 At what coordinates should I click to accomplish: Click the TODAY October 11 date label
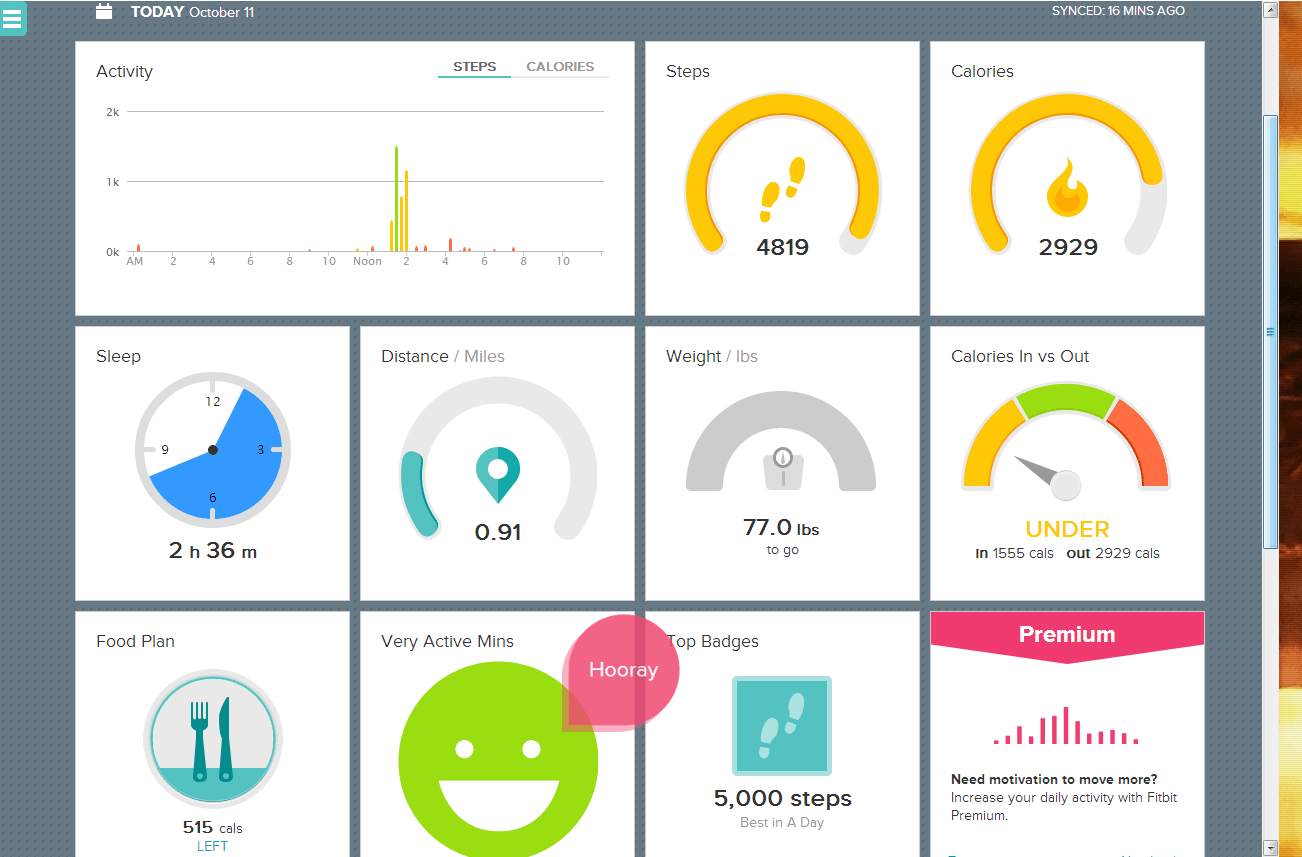pyautogui.click(x=193, y=12)
